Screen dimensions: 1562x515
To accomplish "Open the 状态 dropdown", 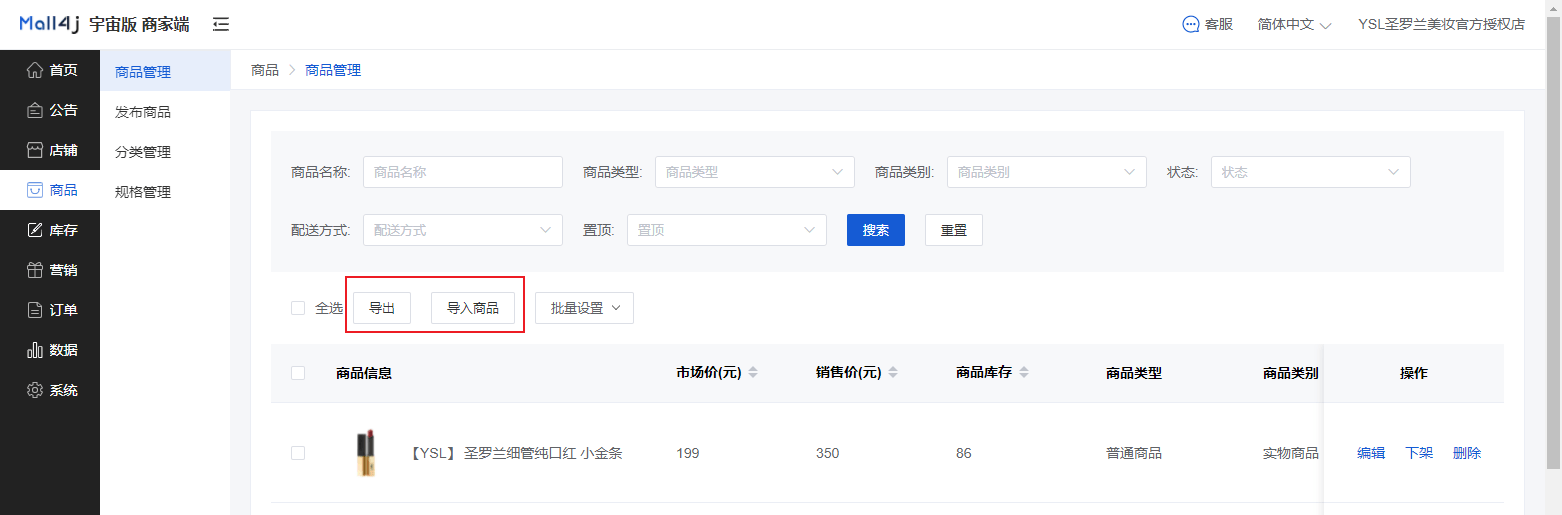I will (1311, 172).
